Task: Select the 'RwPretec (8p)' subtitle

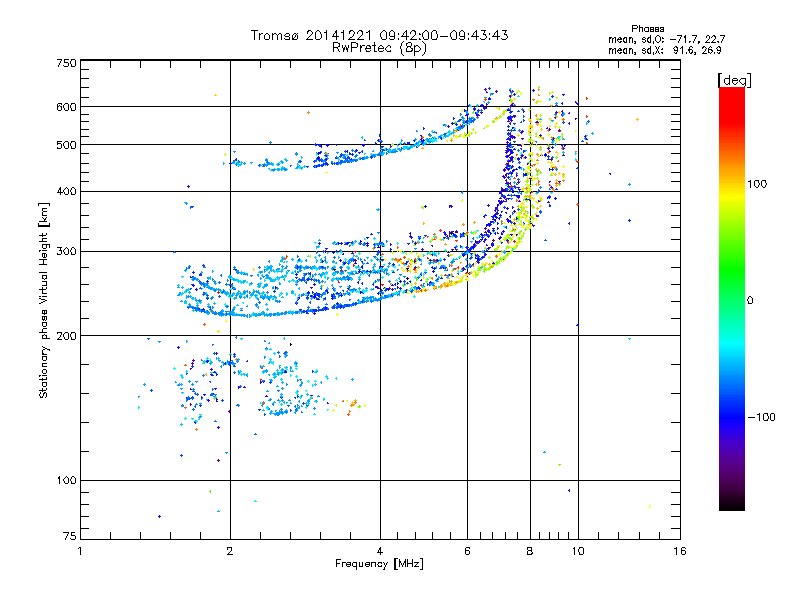Action: tap(379, 48)
